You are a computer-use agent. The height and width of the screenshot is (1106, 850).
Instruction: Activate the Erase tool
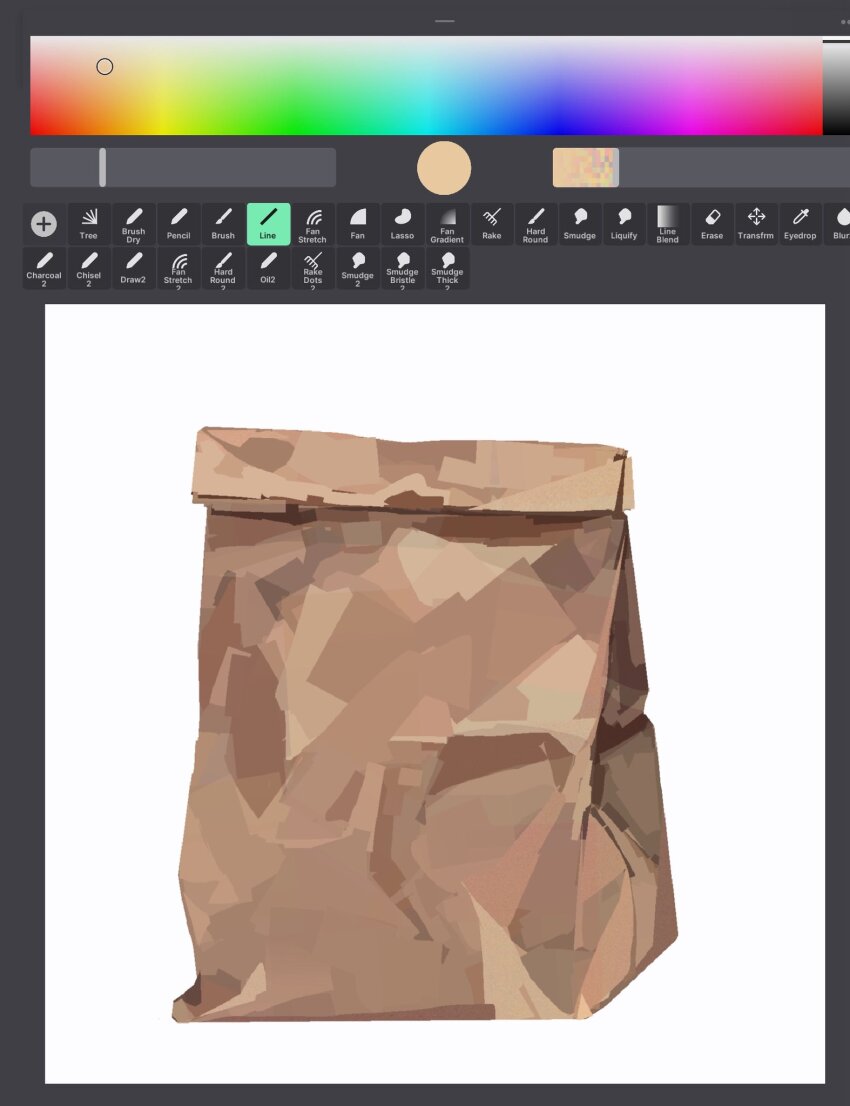pos(711,224)
